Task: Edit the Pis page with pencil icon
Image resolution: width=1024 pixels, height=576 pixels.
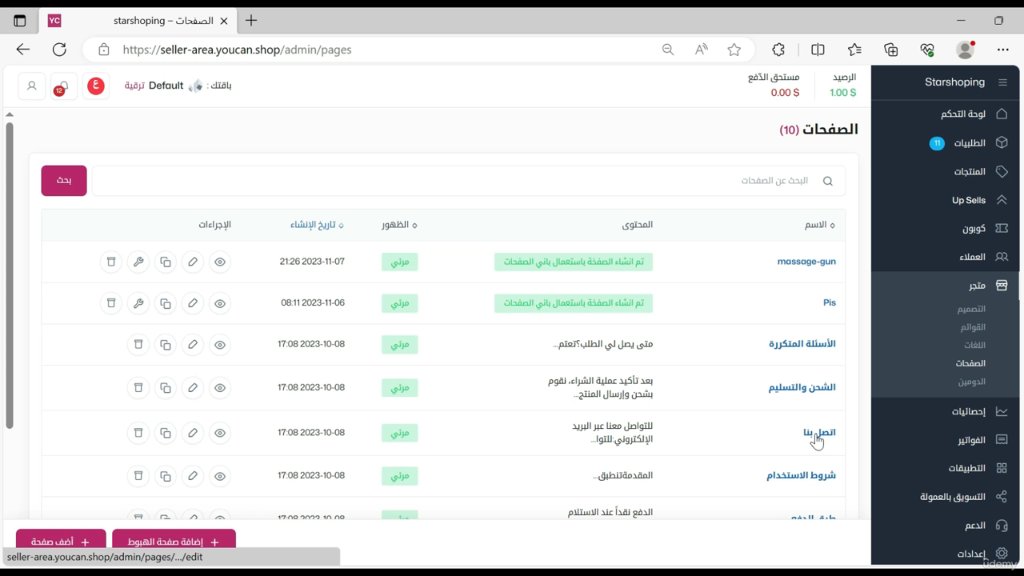Action: [193, 304]
